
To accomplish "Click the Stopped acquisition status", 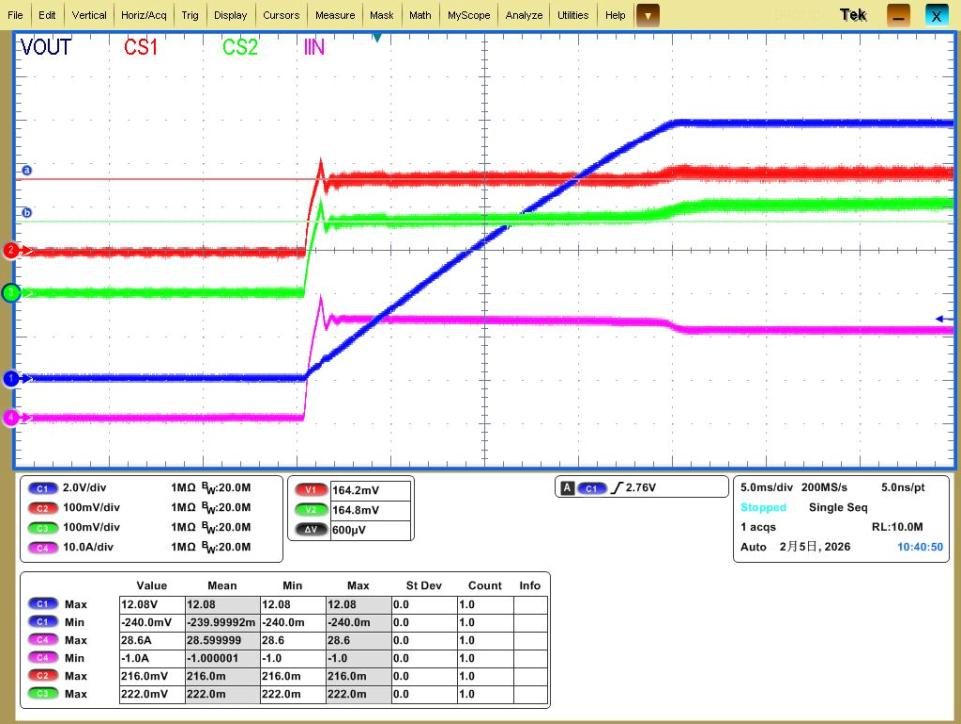I will tap(763, 508).
